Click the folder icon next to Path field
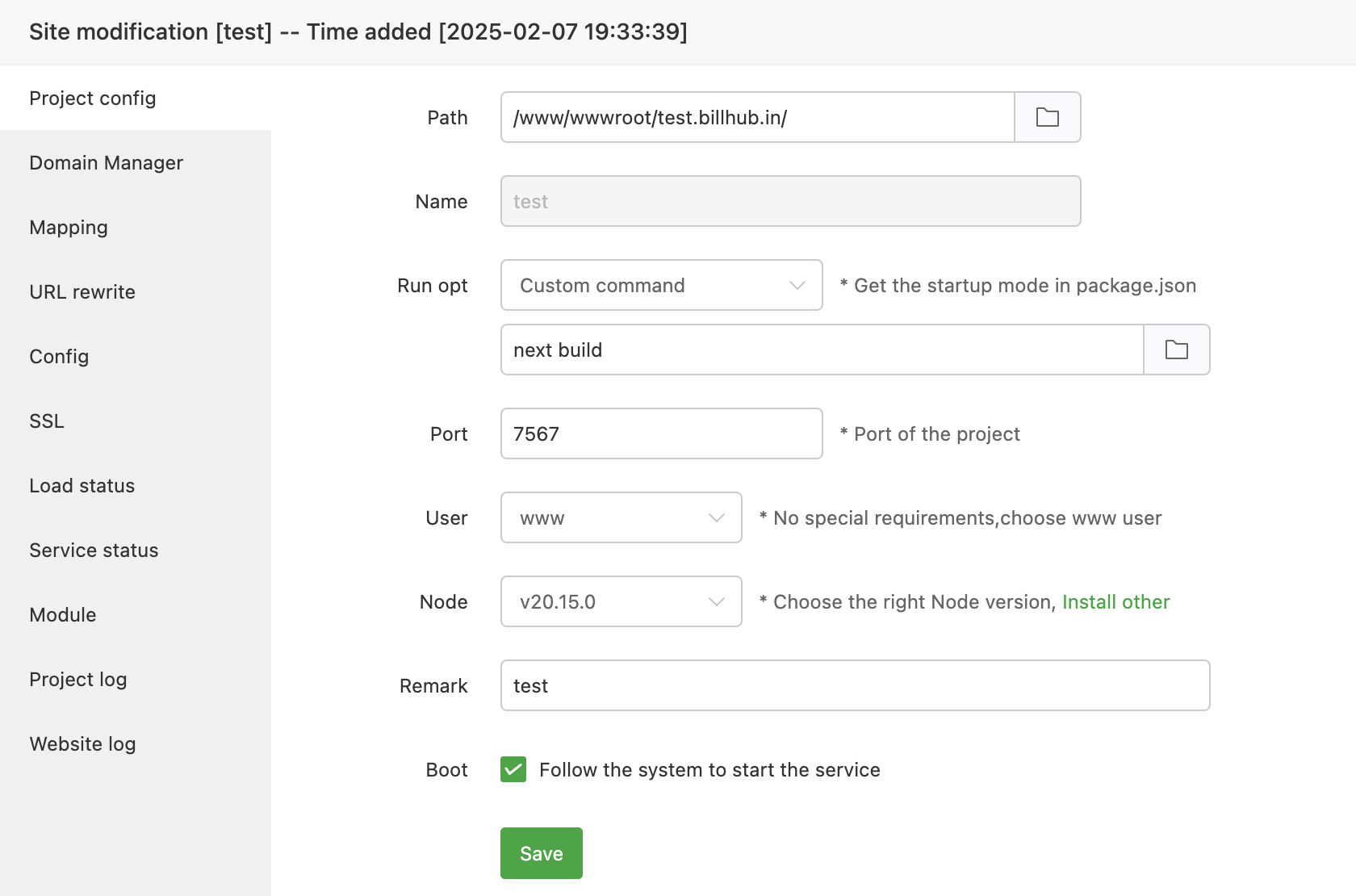Viewport: 1356px width, 896px height. click(1047, 118)
